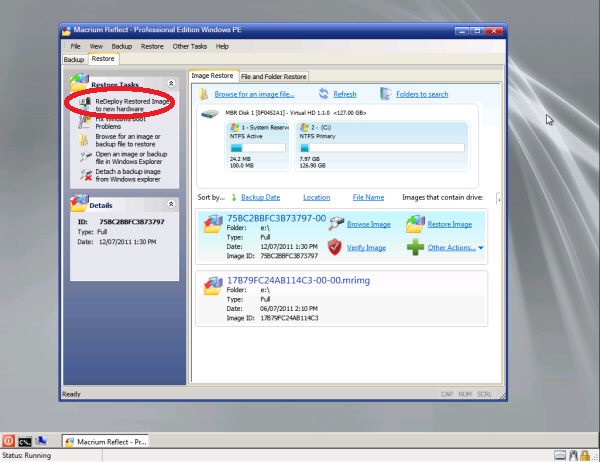Screen dimensions: 600x462
Task: Click Browse for an image file link
Action: [254, 94]
